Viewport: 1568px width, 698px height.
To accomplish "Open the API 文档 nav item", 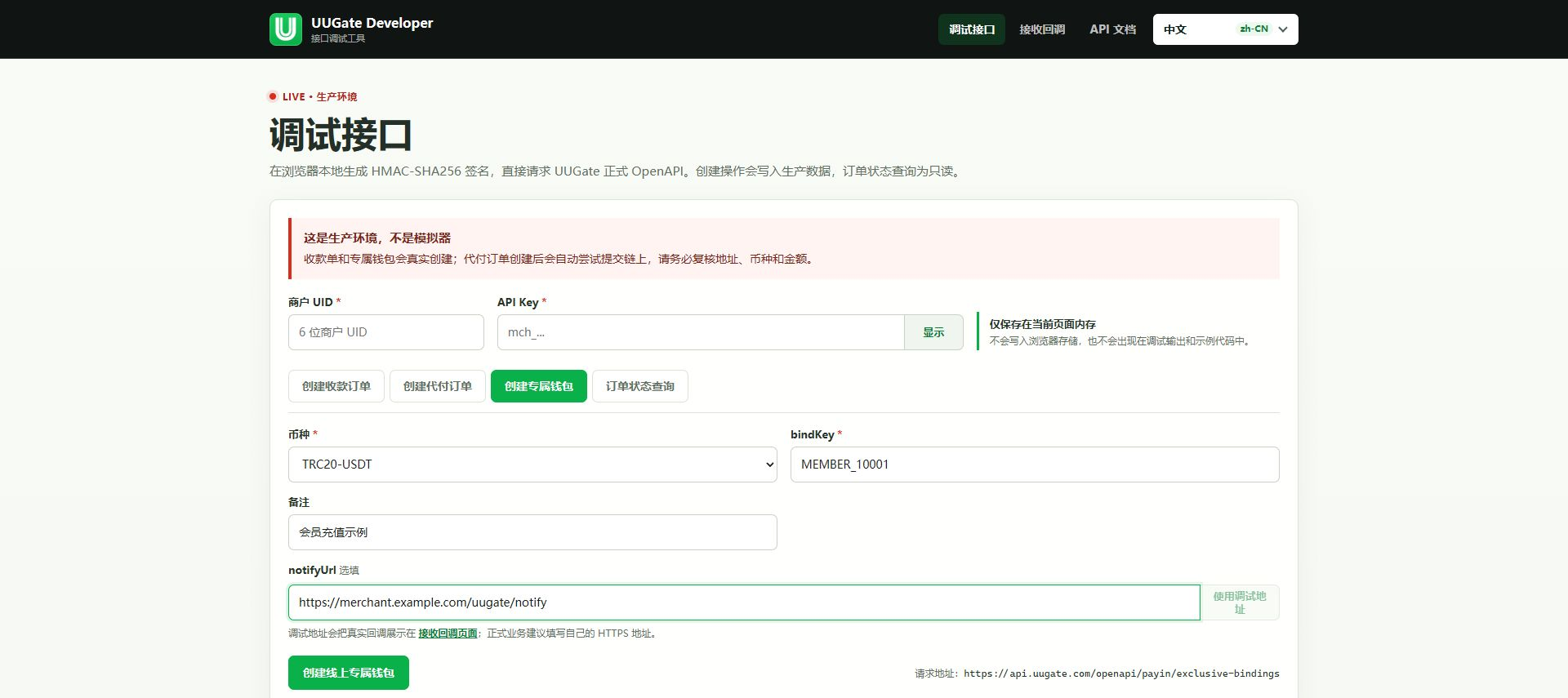I will tap(1112, 29).
